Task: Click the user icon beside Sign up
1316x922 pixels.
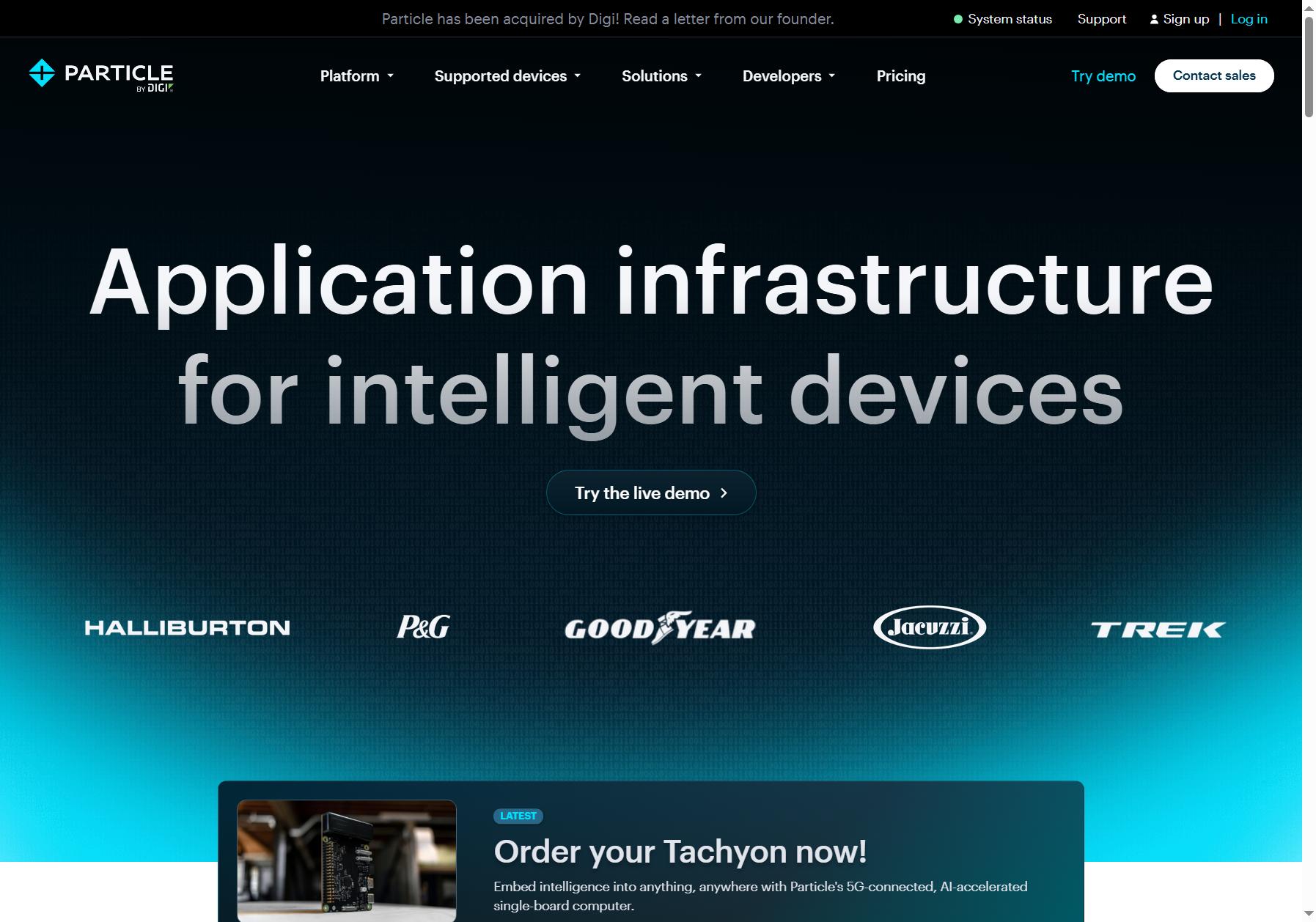Action: (1154, 19)
